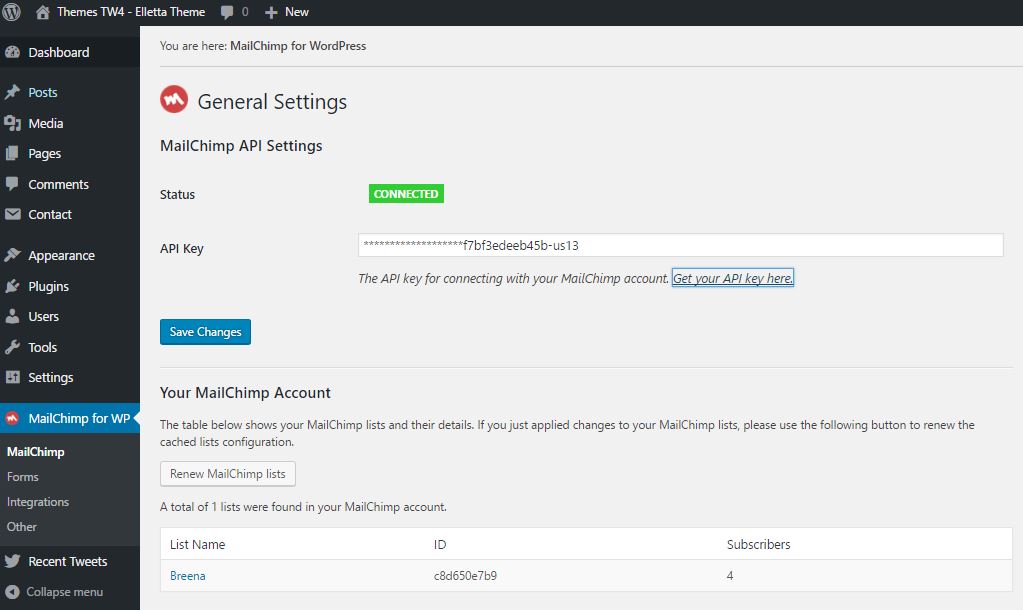1023x610 pixels.
Task: Open the New content menu
Action: (296, 12)
